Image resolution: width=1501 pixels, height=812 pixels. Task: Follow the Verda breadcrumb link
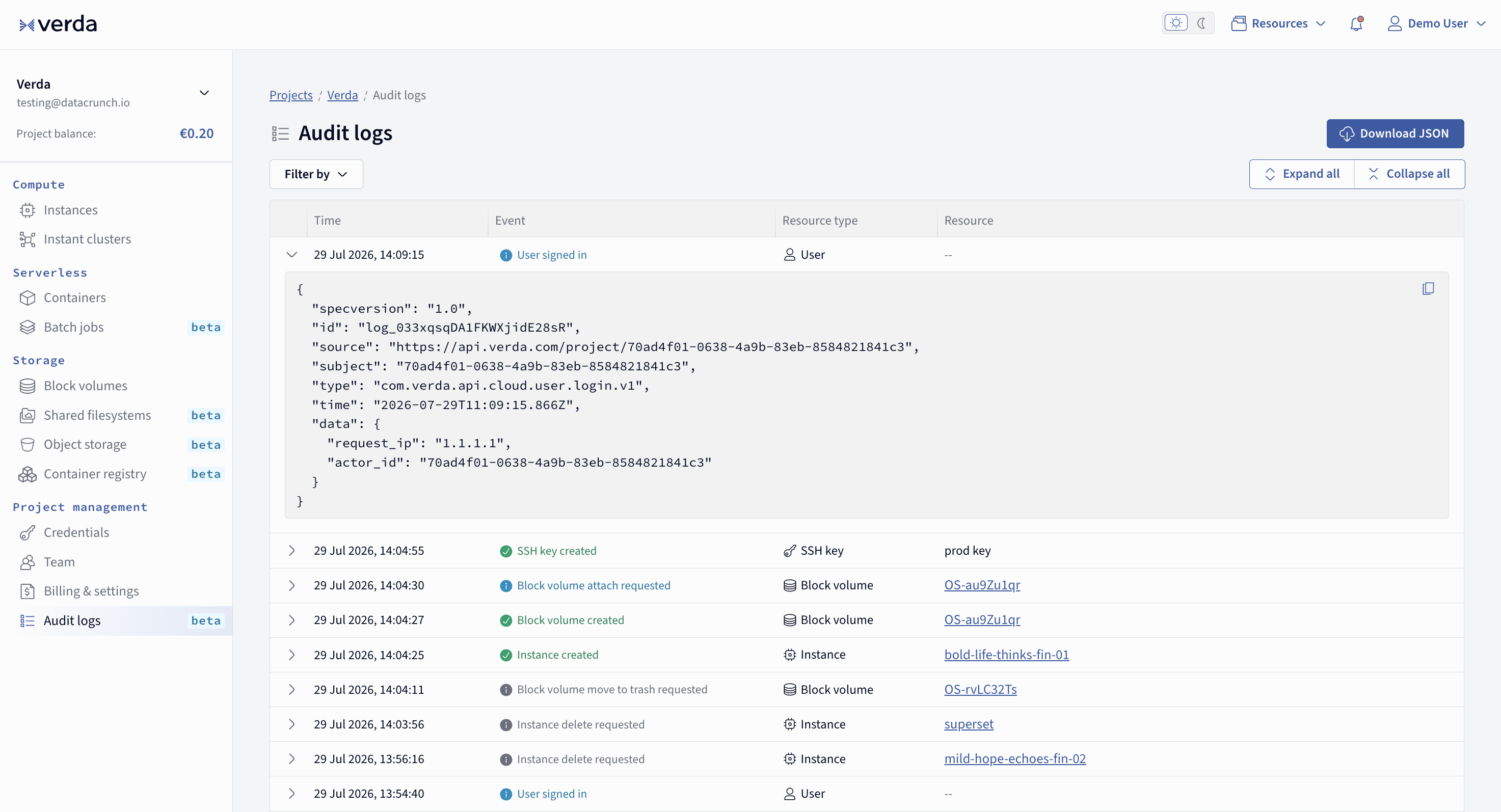click(x=342, y=95)
